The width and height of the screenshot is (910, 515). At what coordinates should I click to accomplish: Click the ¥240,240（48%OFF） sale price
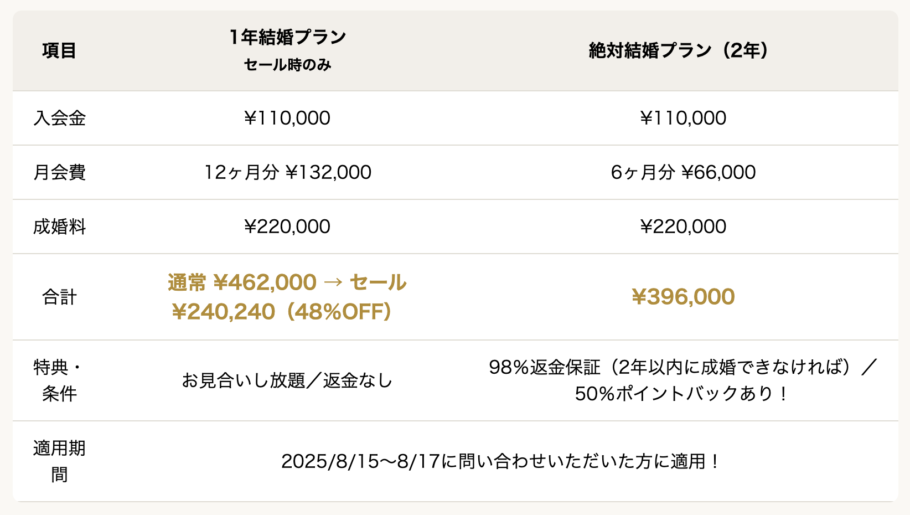pos(281,312)
